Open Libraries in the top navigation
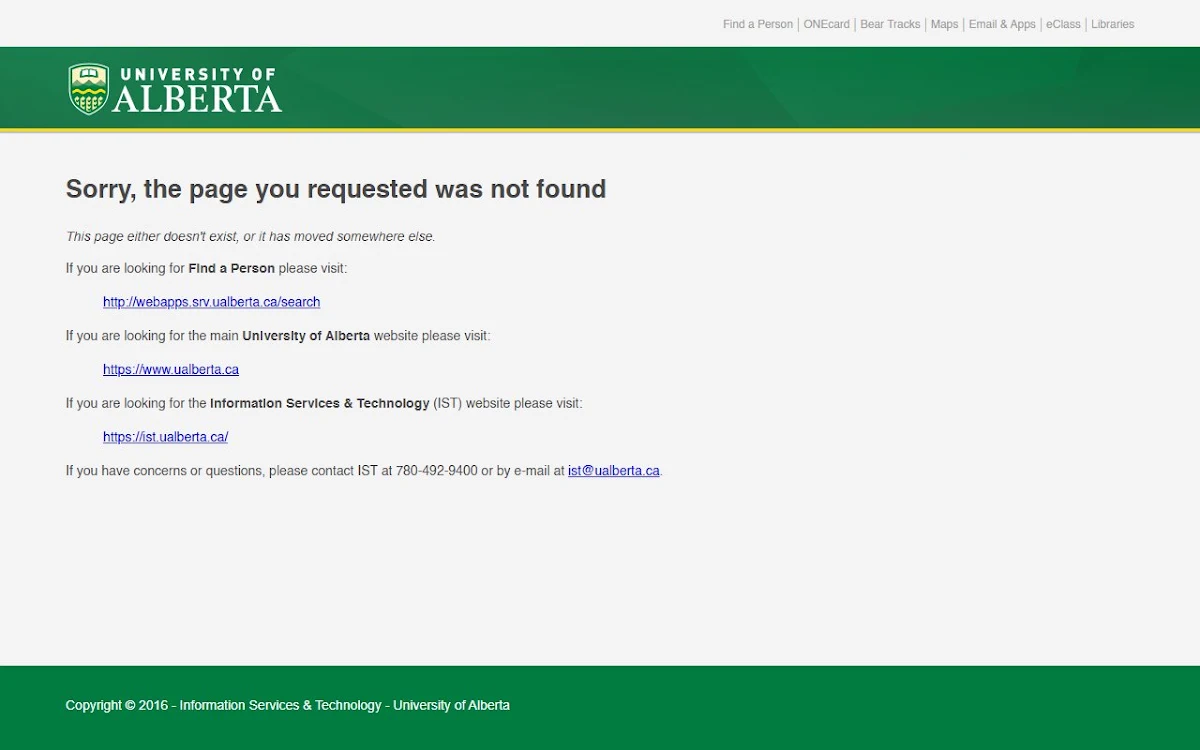Screen dimensions: 1200x750 [1113, 24]
